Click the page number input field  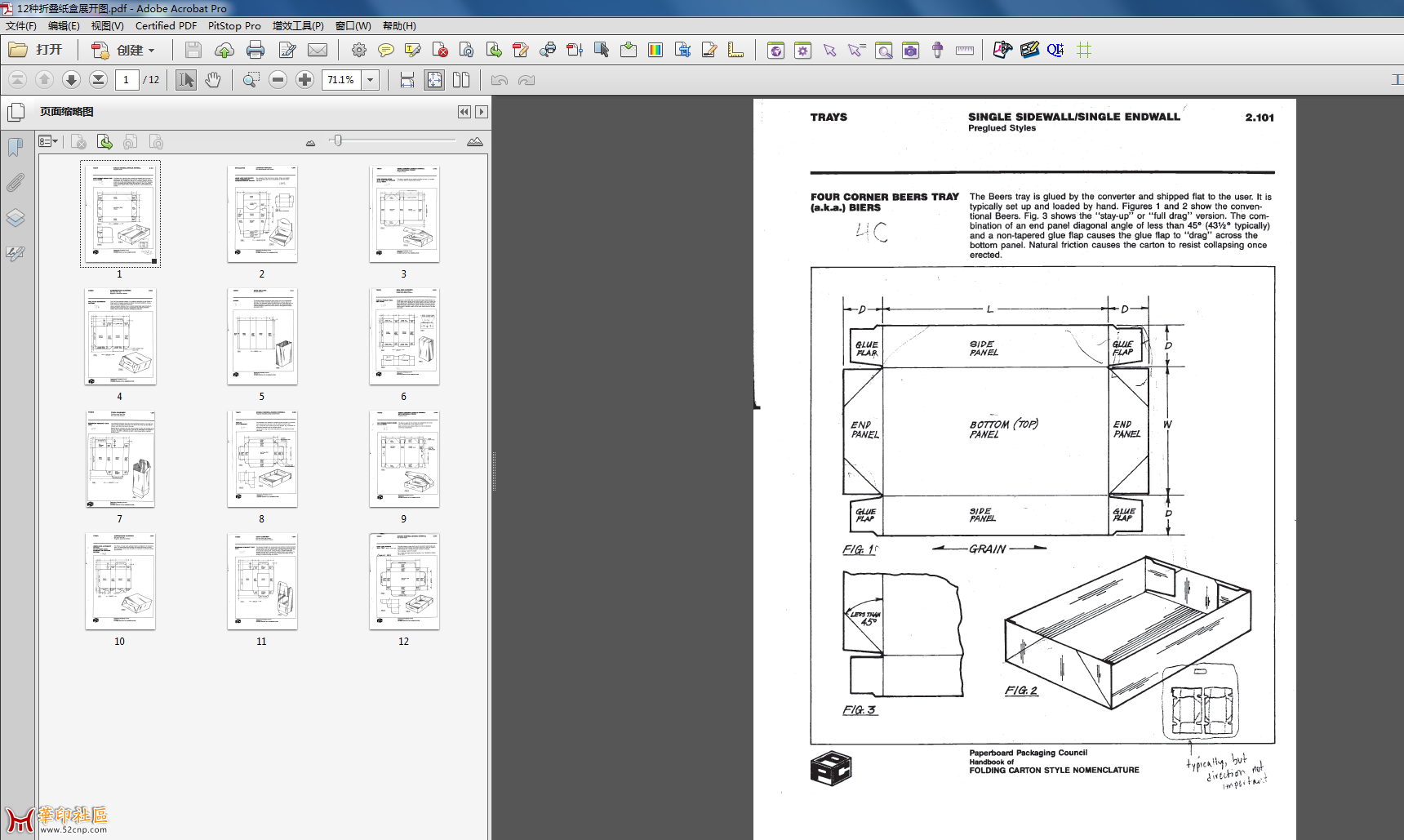coord(127,79)
